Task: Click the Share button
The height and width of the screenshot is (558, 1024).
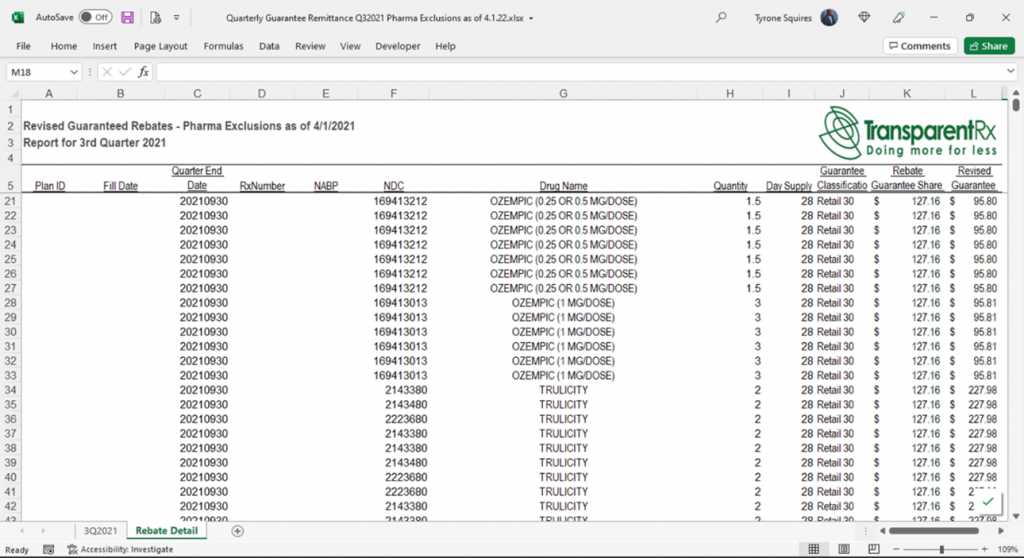Action: pos(988,46)
